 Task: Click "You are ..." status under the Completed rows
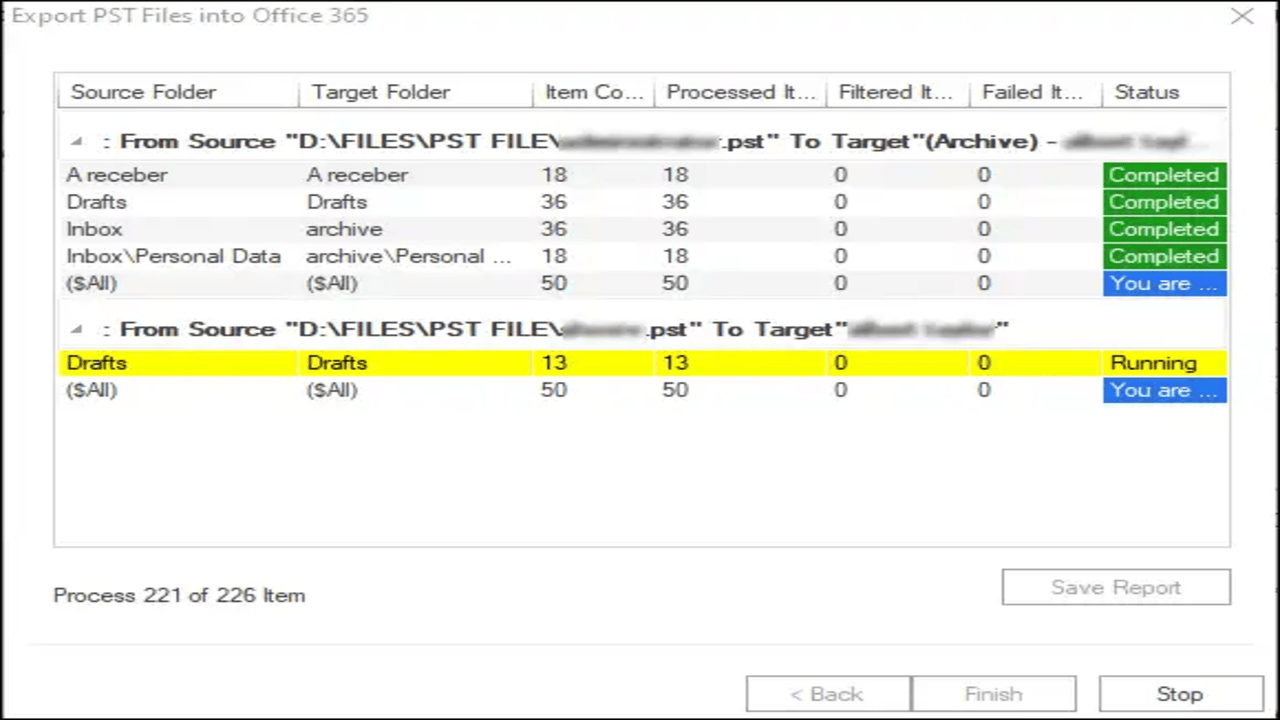tap(1164, 284)
